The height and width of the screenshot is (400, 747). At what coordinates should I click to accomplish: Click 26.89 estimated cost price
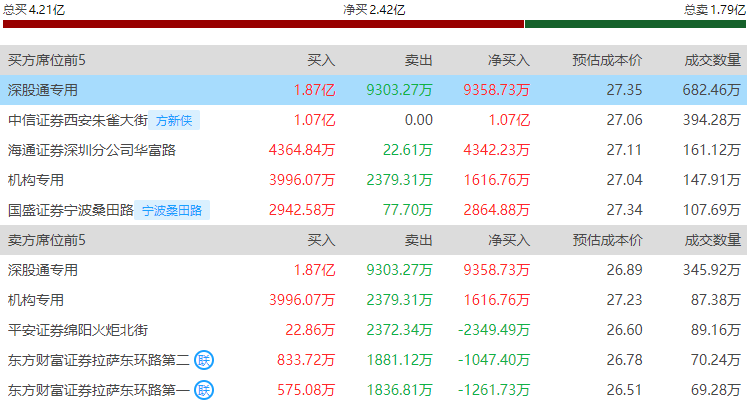point(625,270)
